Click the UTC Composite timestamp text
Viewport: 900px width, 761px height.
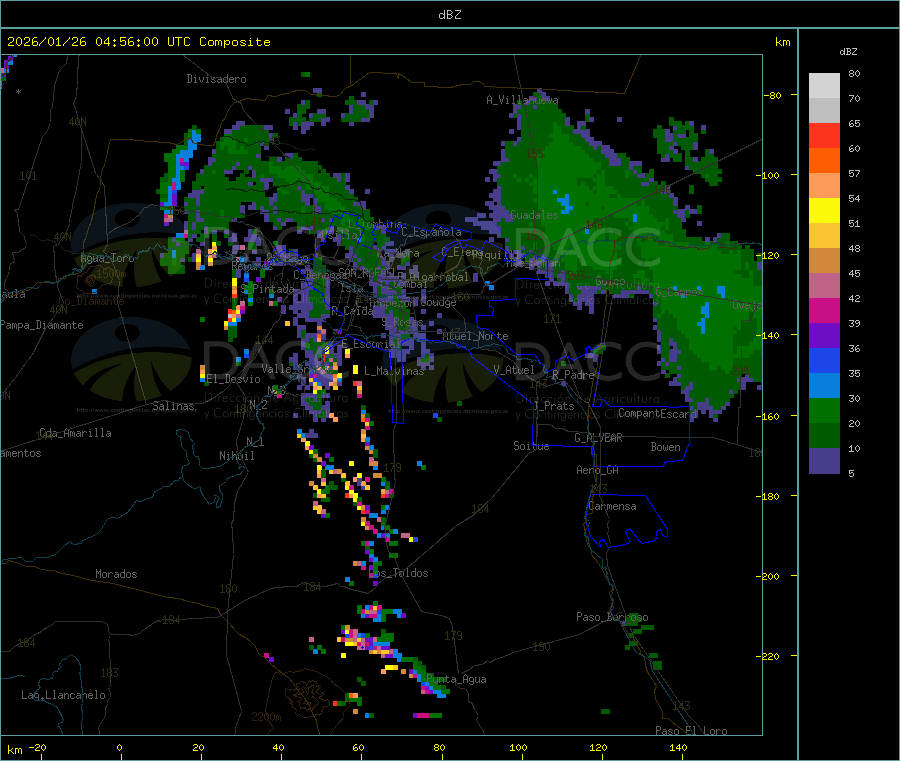(139, 42)
